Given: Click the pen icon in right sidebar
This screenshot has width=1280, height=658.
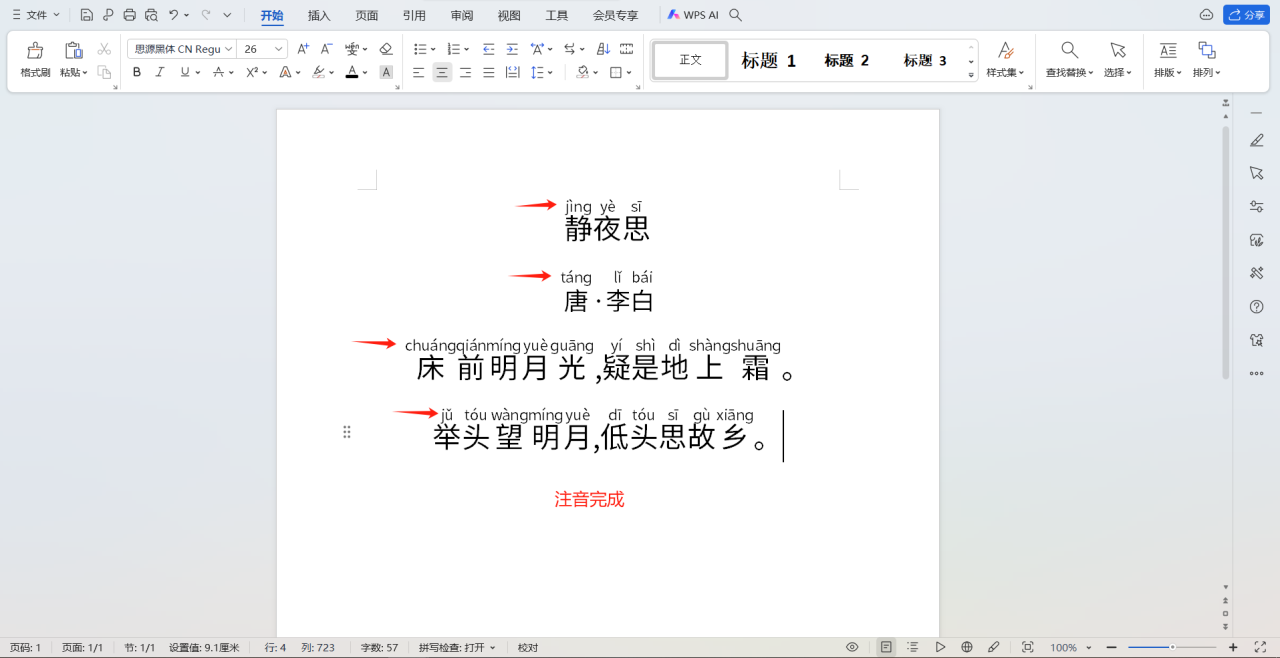Looking at the screenshot, I should 1257,141.
